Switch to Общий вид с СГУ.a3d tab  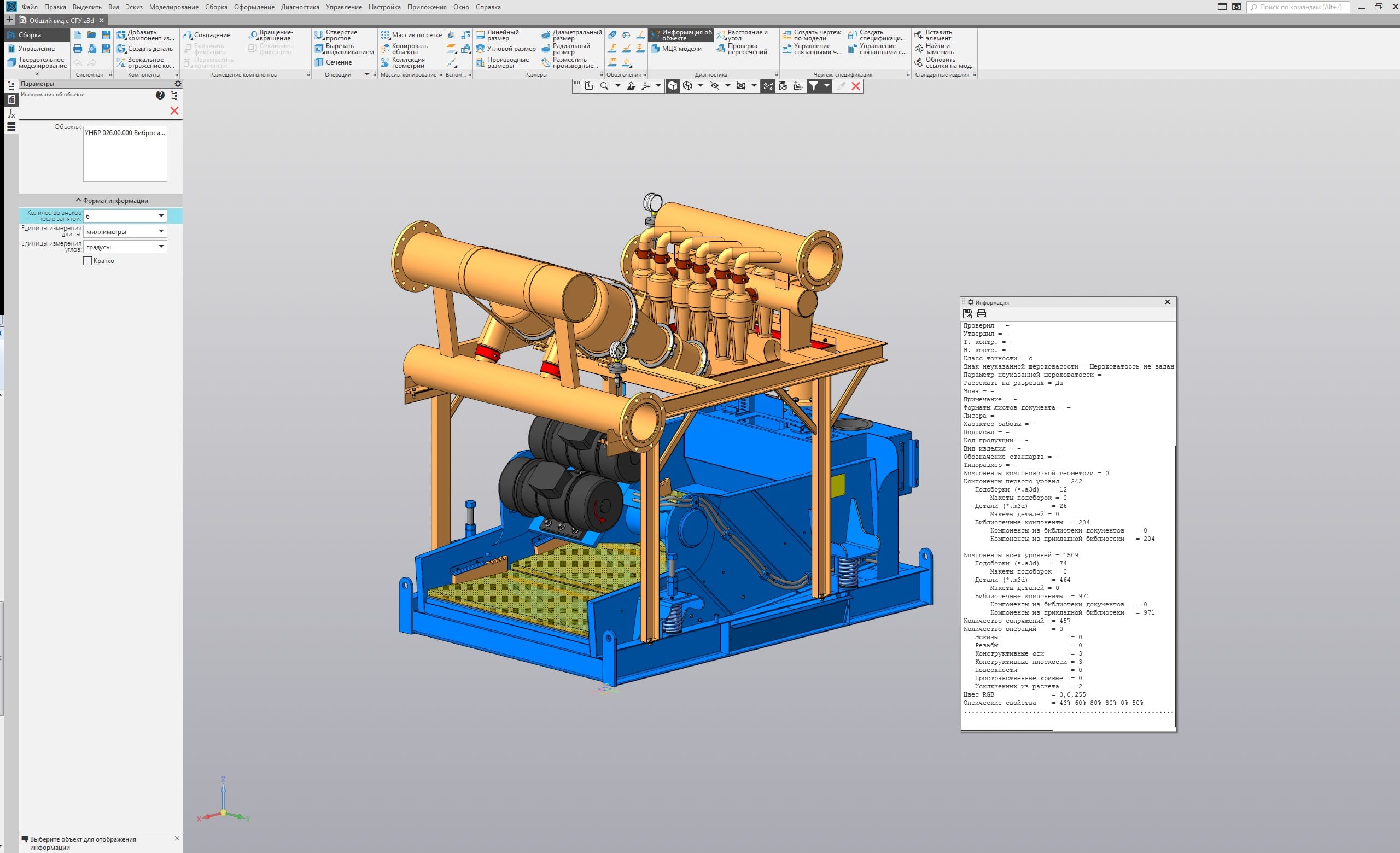pyautogui.click(x=61, y=20)
